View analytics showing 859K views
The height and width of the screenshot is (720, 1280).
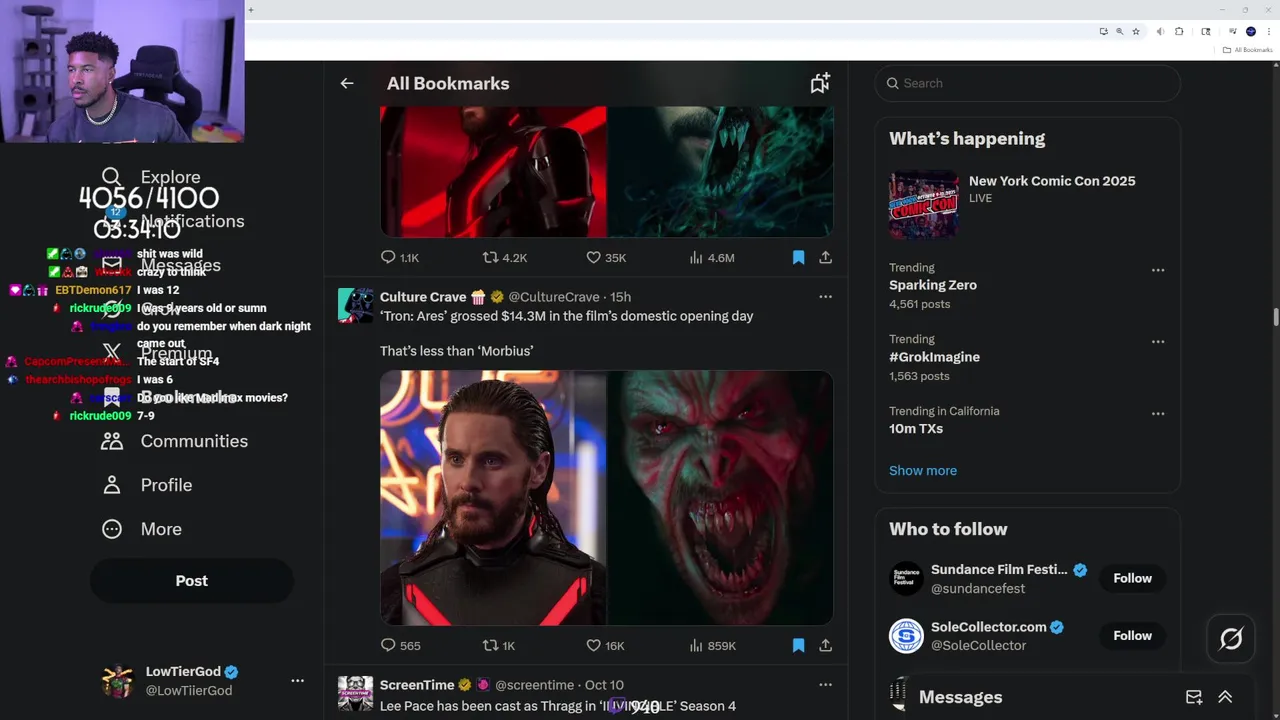(x=712, y=646)
